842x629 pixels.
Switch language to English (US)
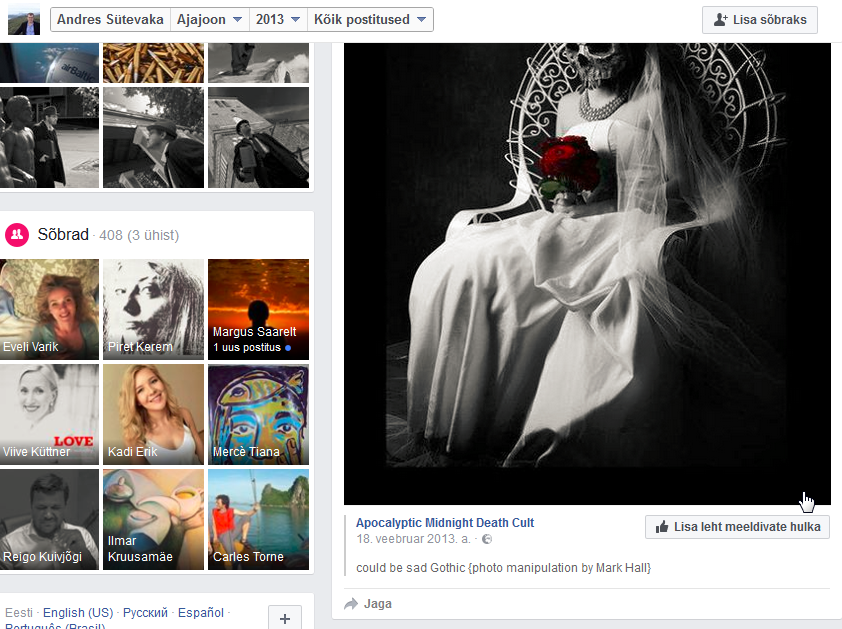[78, 612]
